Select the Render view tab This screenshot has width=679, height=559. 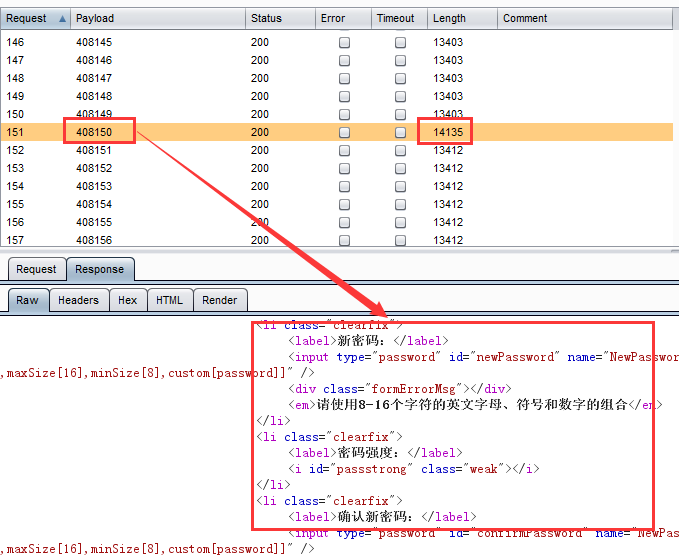tap(220, 300)
